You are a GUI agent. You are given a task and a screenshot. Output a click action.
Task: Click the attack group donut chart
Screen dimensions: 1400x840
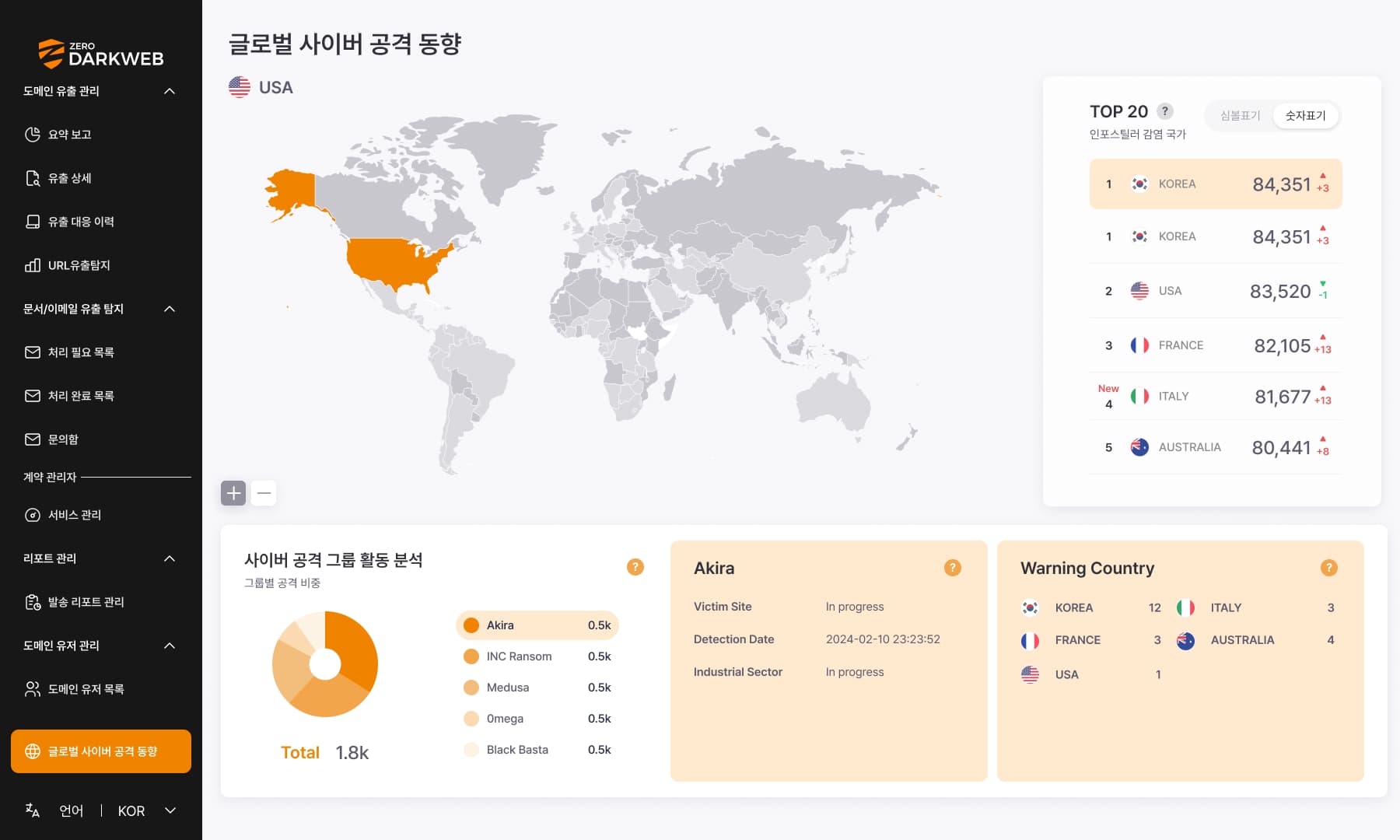(x=325, y=664)
